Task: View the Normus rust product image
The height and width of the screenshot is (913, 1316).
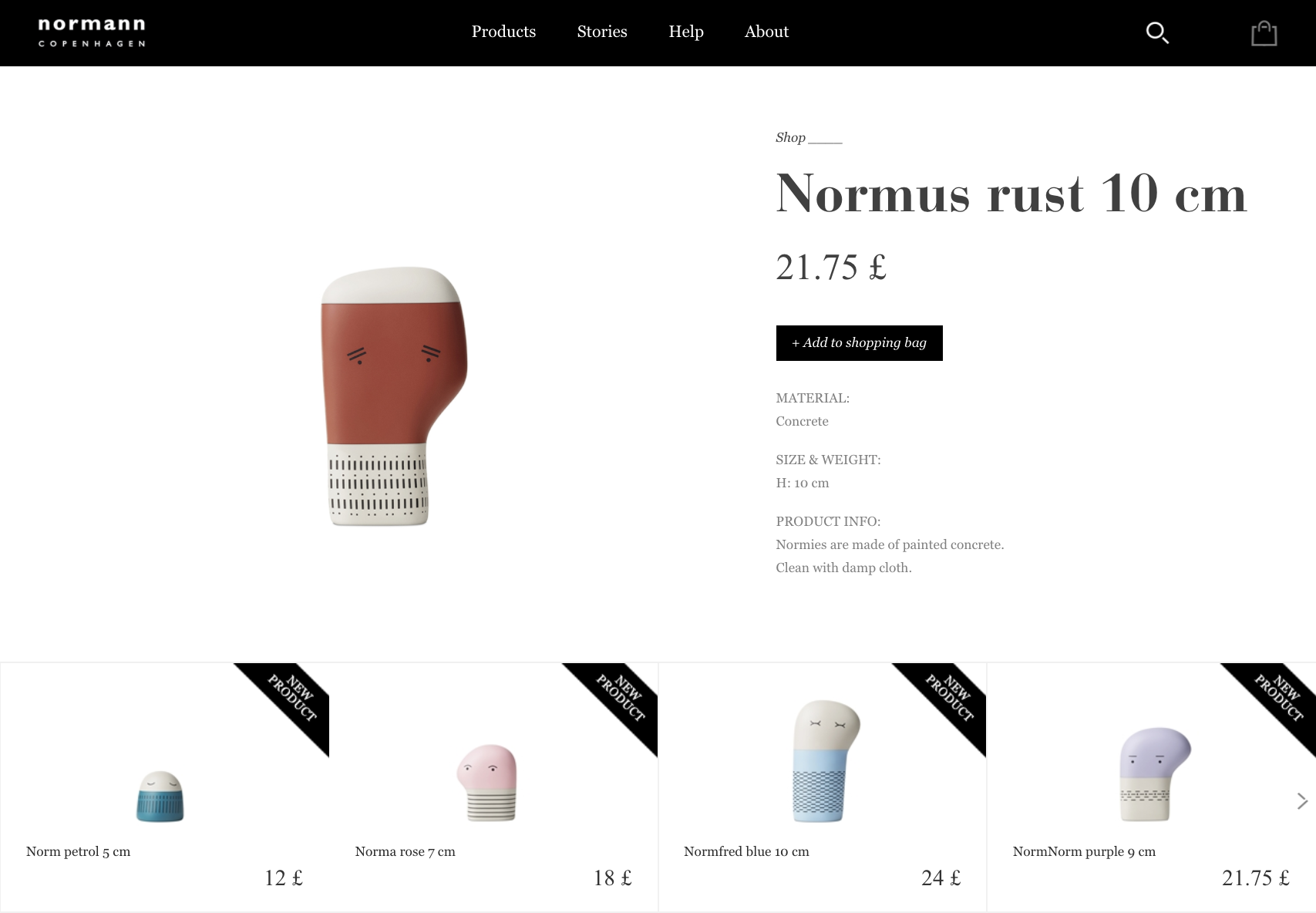Action: tap(394, 396)
